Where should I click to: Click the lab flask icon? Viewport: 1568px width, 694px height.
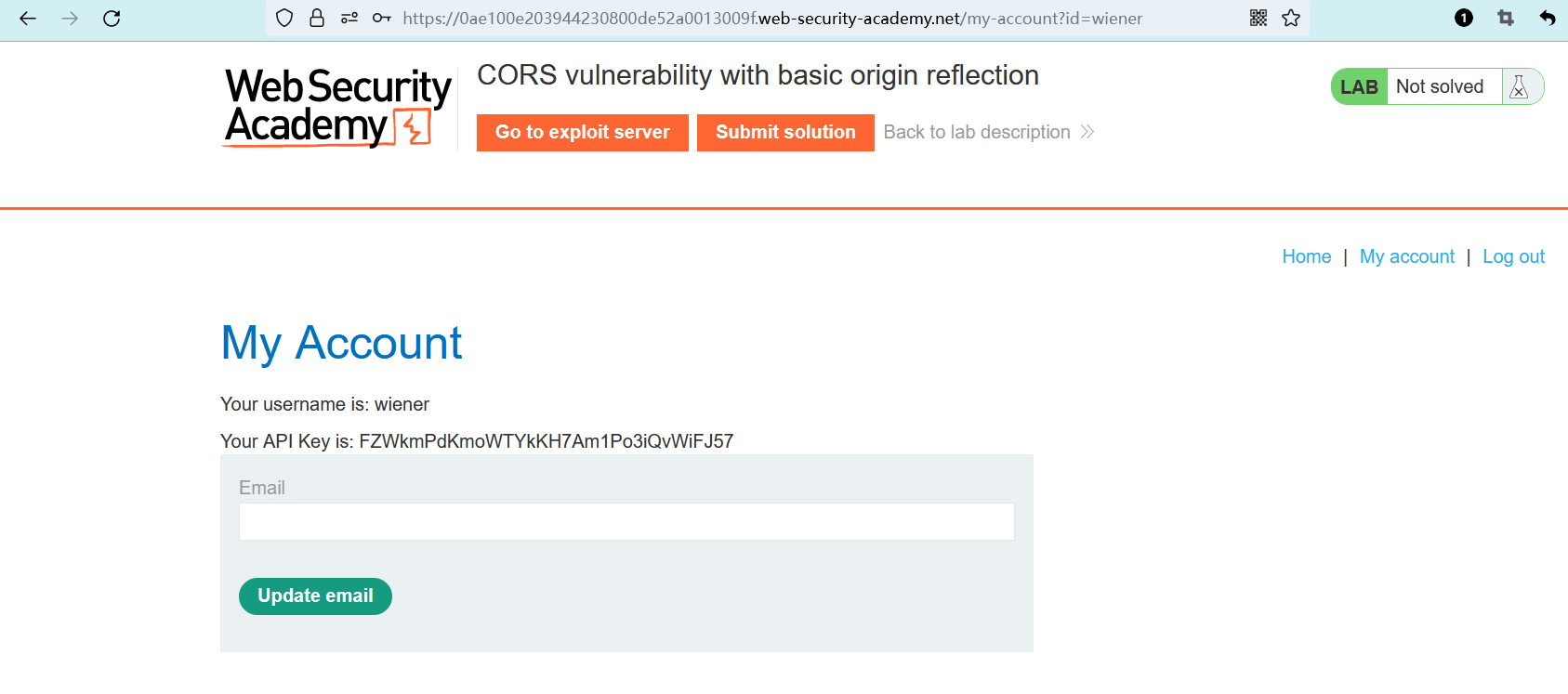1519,87
